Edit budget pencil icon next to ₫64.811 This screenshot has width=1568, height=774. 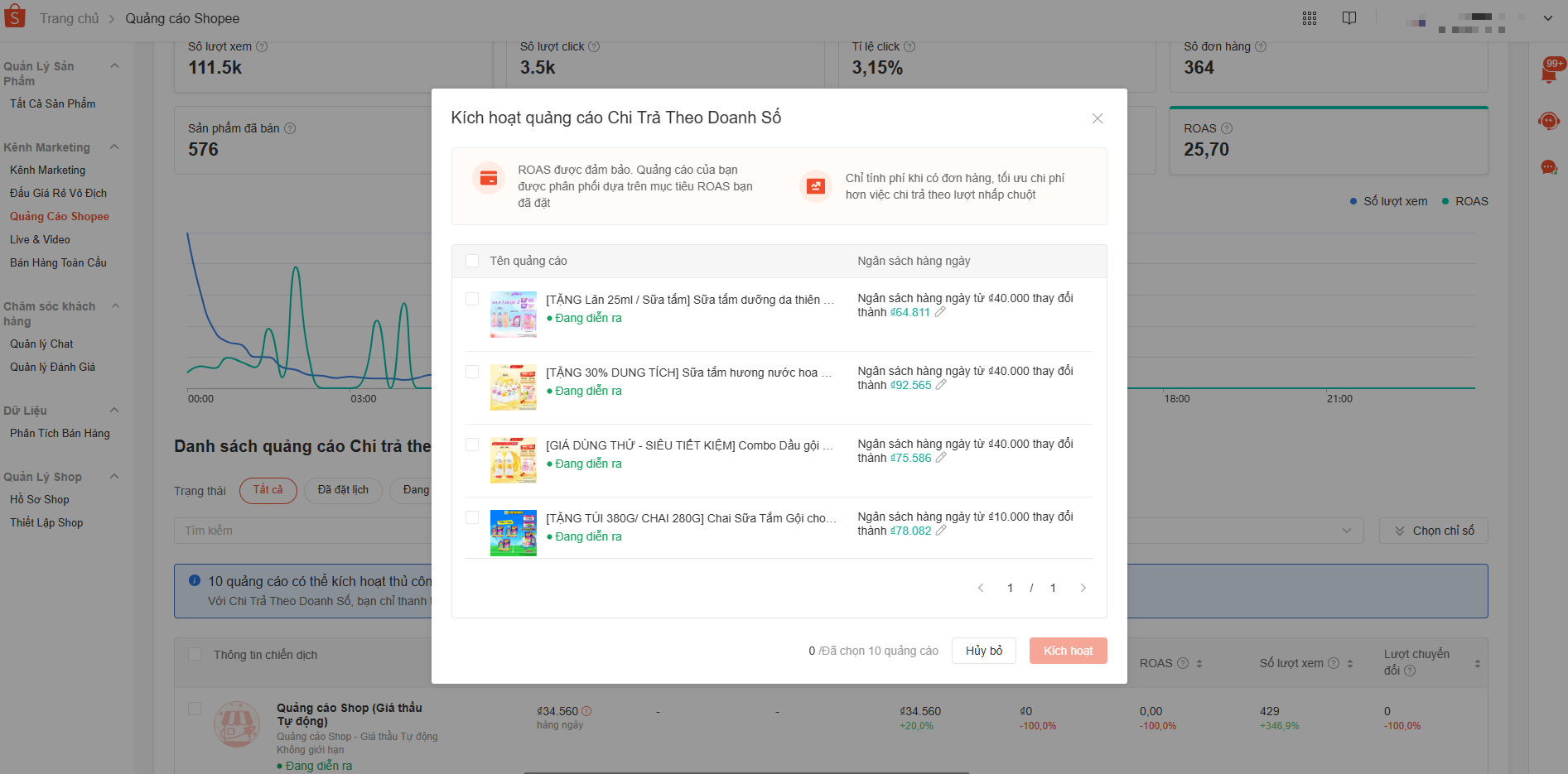point(940,312)
